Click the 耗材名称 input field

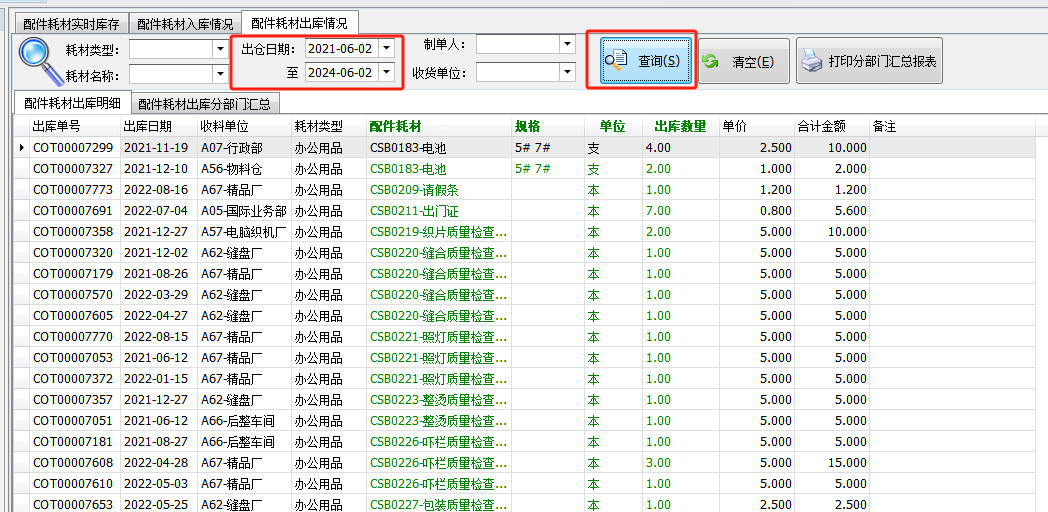tap(171, 73)
